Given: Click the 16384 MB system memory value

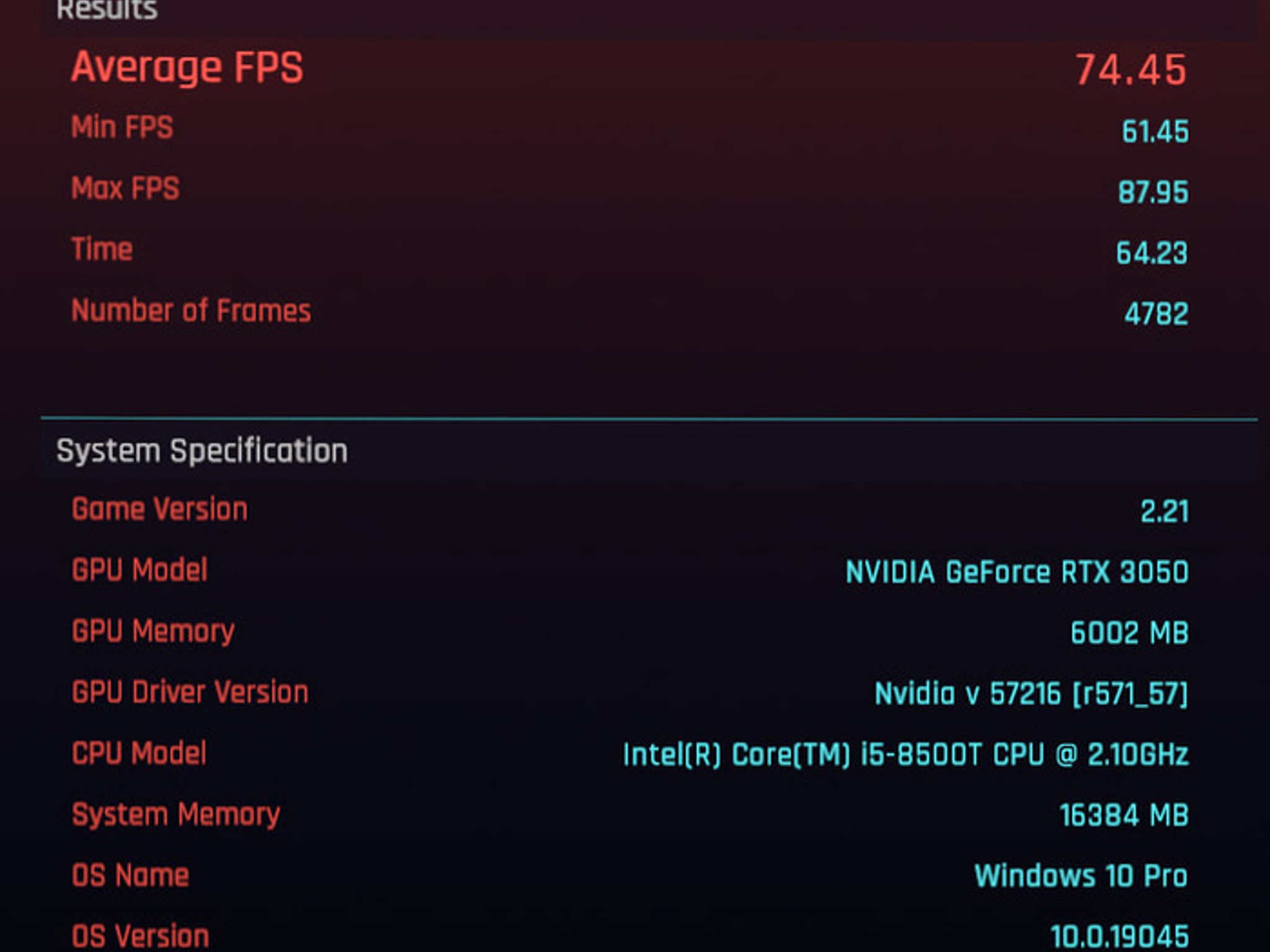Looking at the screenshot, I should [x=1124, y=815].
